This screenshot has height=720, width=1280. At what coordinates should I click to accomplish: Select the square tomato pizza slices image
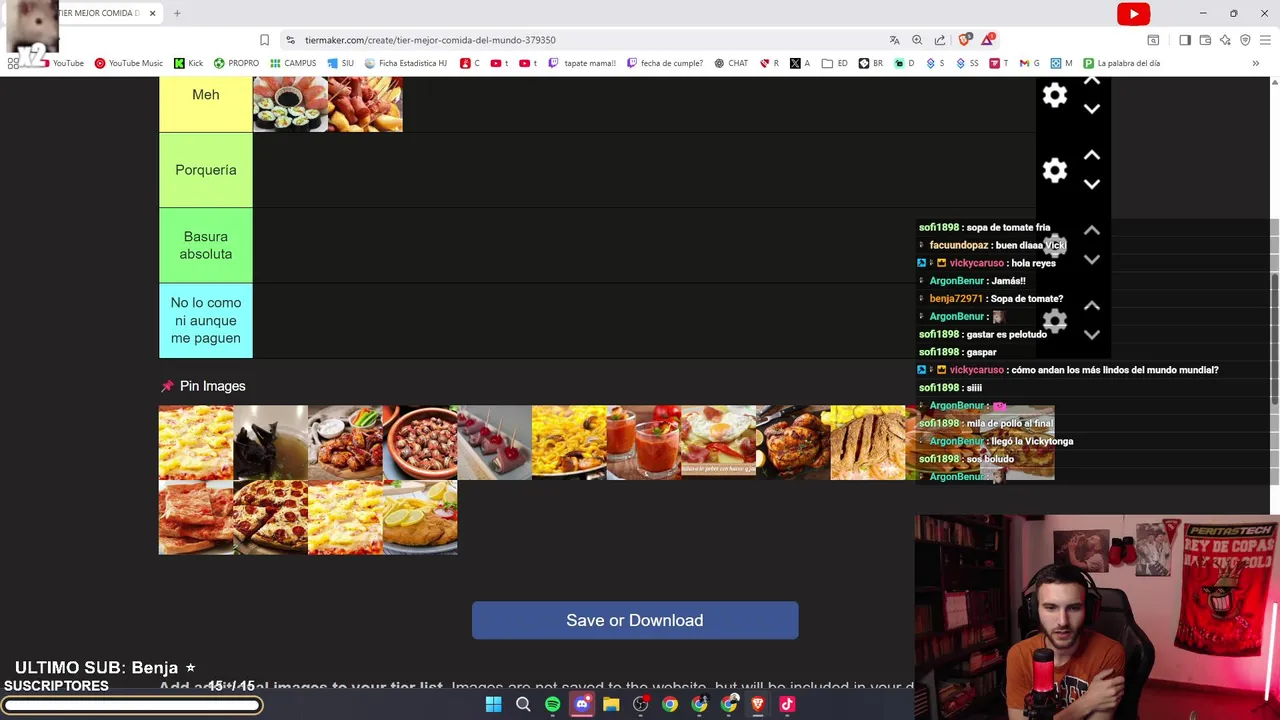point(196,517)
